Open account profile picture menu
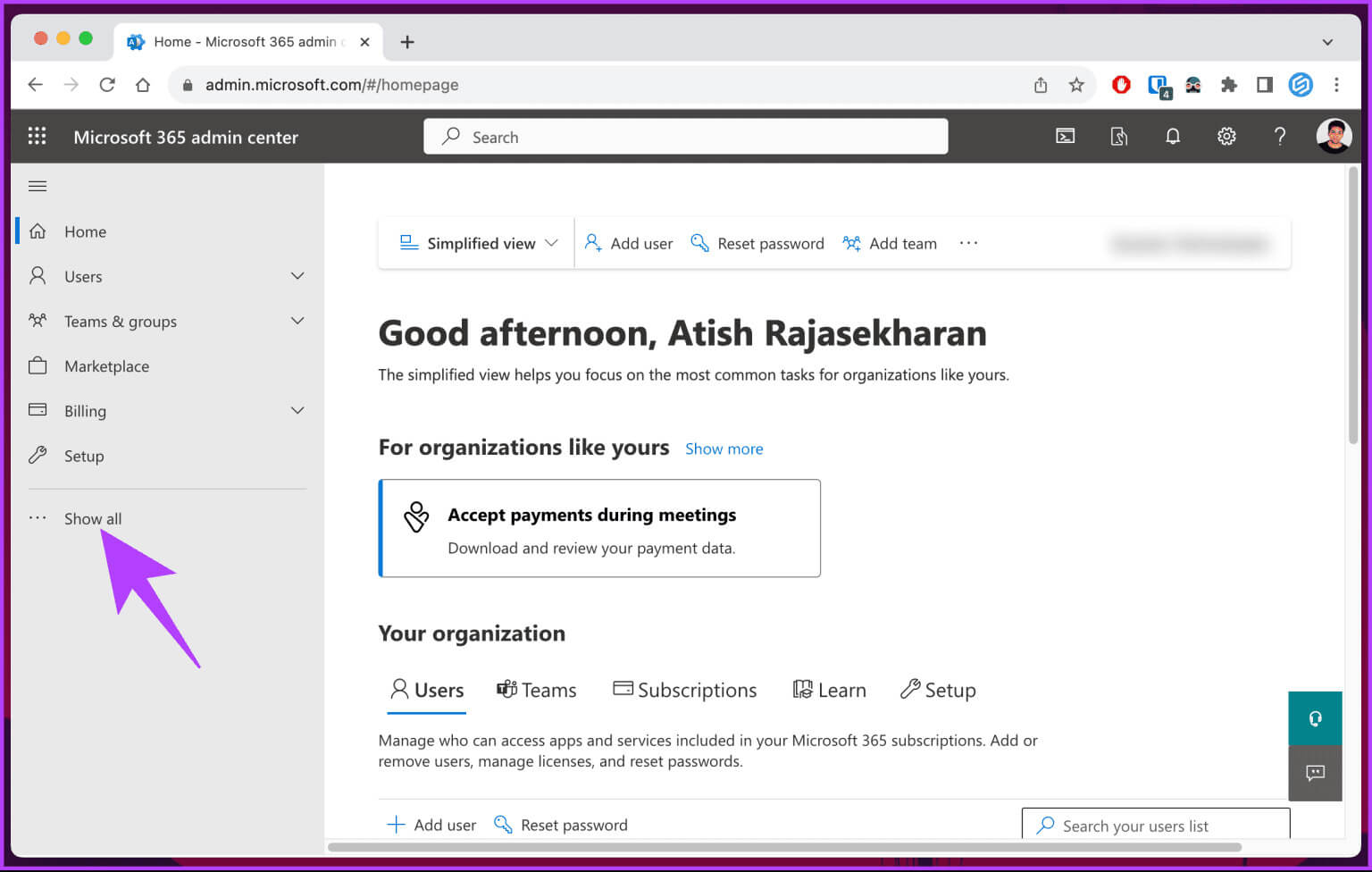Viewport: 1372px width, 872px height. (x=1334, y=136)
